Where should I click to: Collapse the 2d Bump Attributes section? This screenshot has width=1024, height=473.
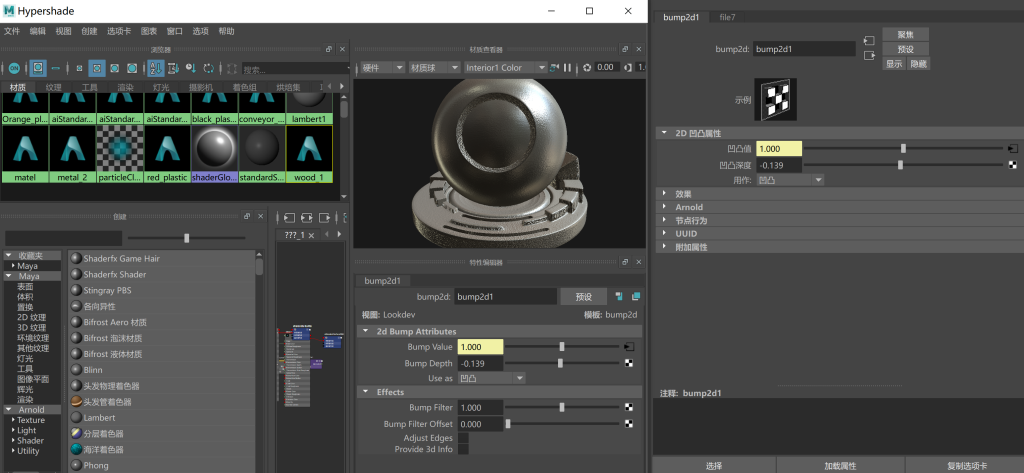click(365, 331)
